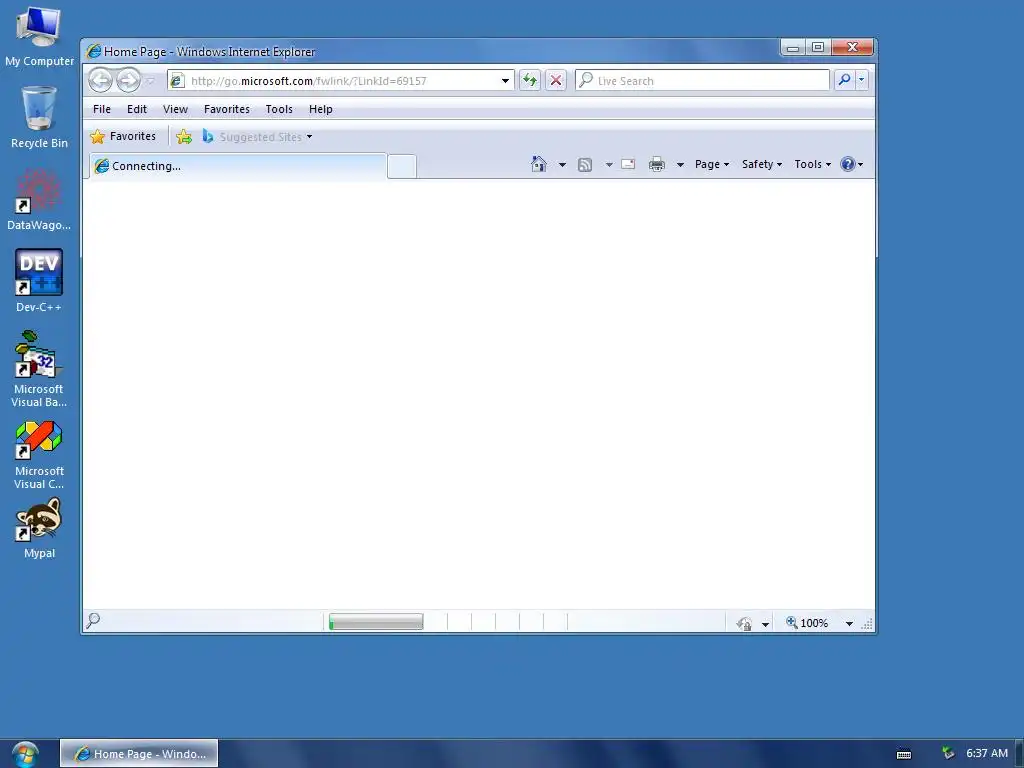The image size is (1024, 768).
Task: Click the Back navigation button
Action: pos(101,80)
